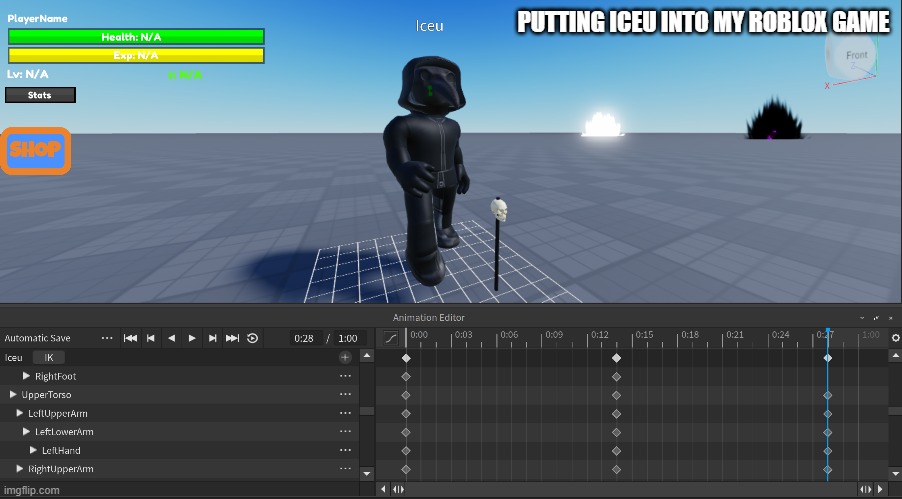Open the Automatic Save options menu

click(107, 338)
